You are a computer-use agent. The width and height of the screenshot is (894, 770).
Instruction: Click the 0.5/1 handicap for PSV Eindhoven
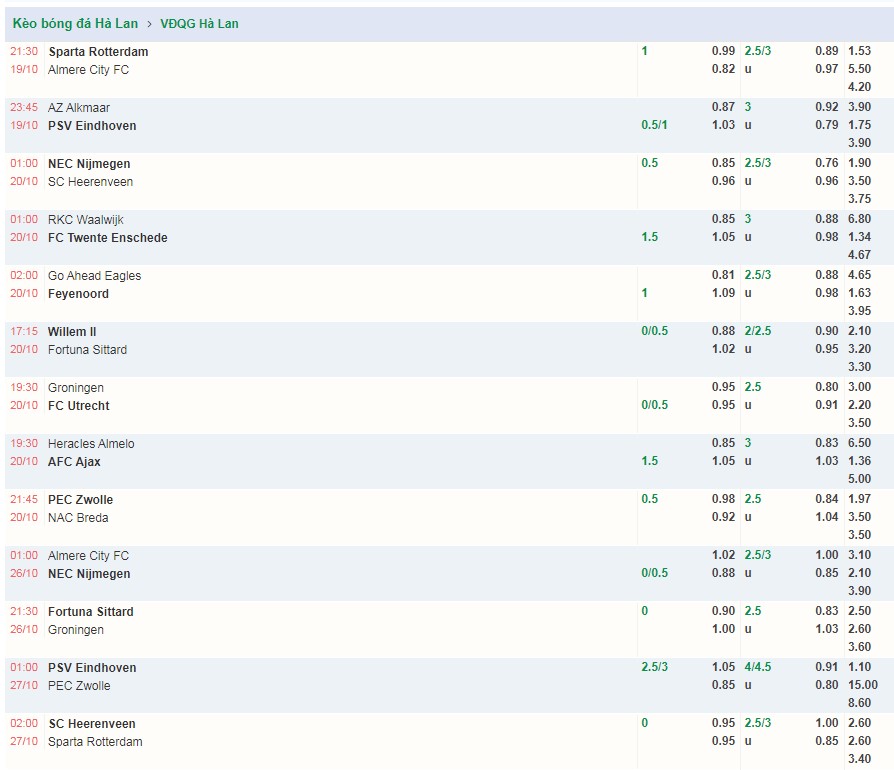pos(654,125)
